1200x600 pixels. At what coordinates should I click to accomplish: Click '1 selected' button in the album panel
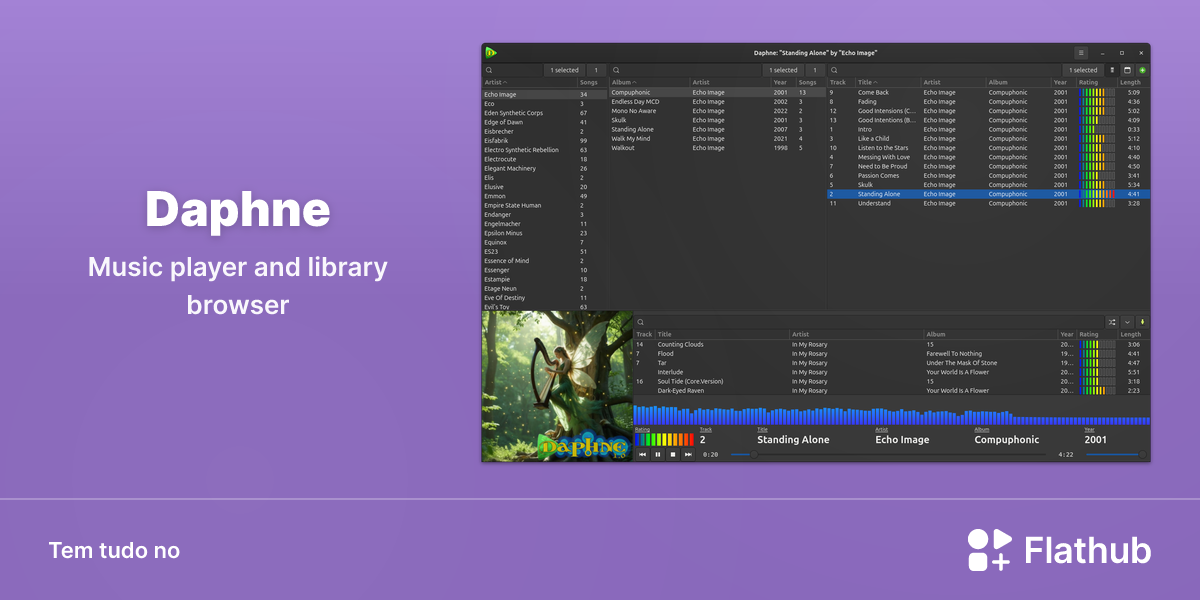pyautogui.click(x=784, y=70)
